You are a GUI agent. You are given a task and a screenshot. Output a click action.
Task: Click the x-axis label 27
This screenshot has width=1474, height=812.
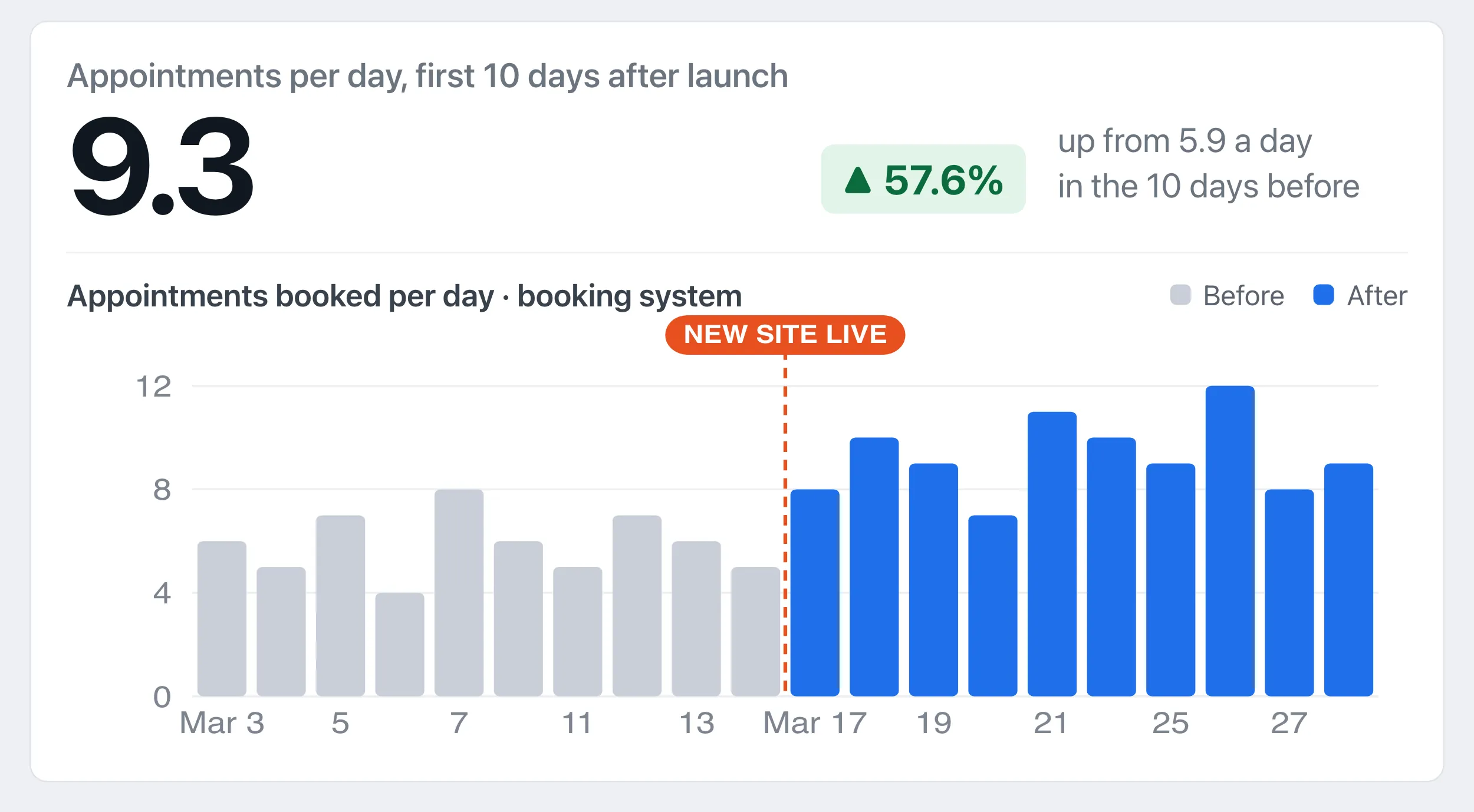[1289, 723]
